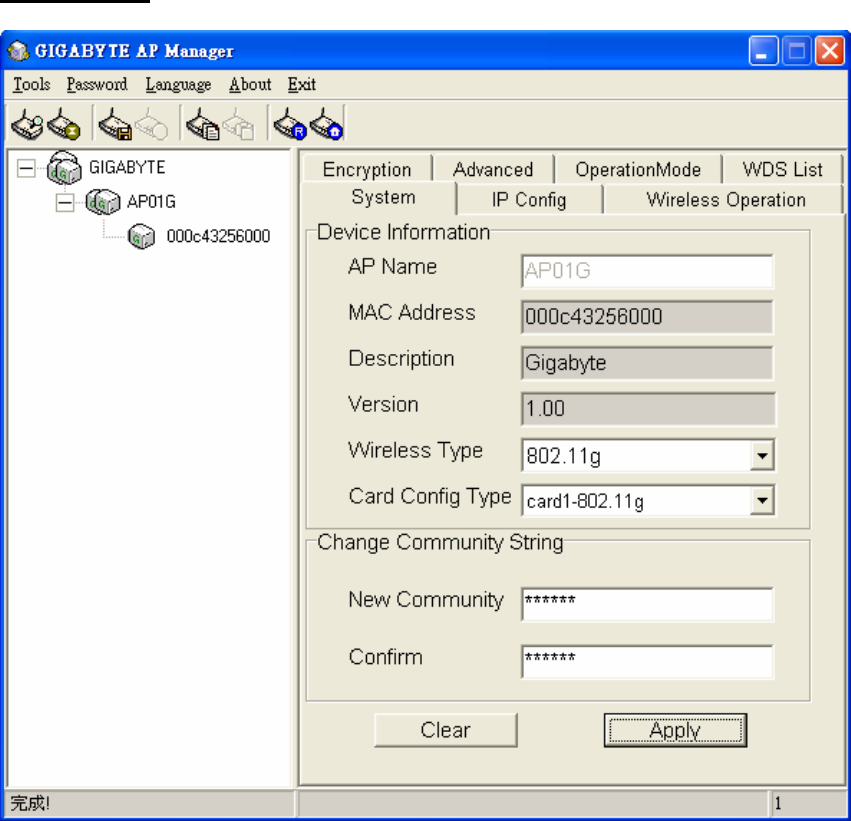851x821 pixels.
Task: Click the Version field showing 1.00
Action: 648,409
